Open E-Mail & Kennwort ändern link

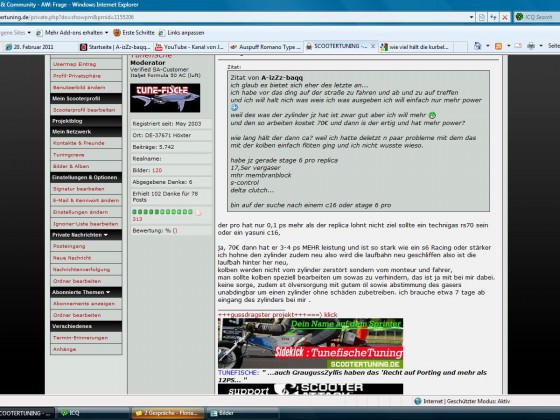click(x=86, y=200)
